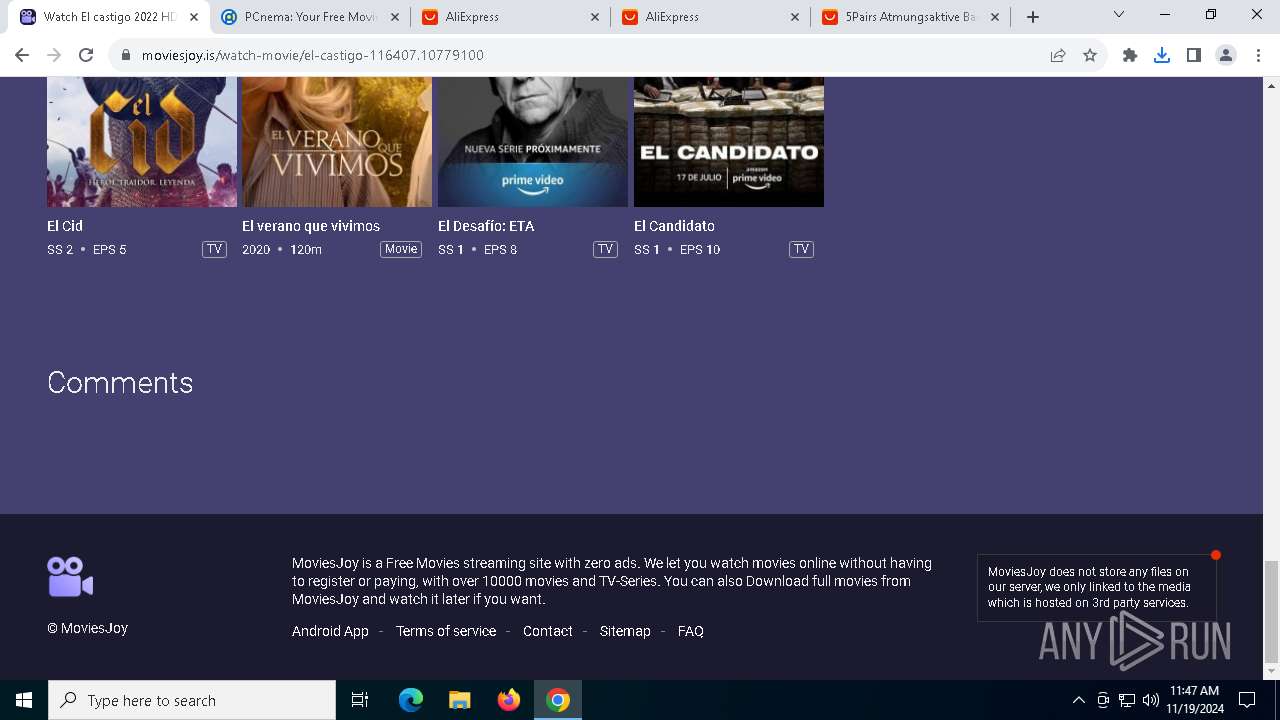
Task: Reload the current page
Action: point(86,55)
